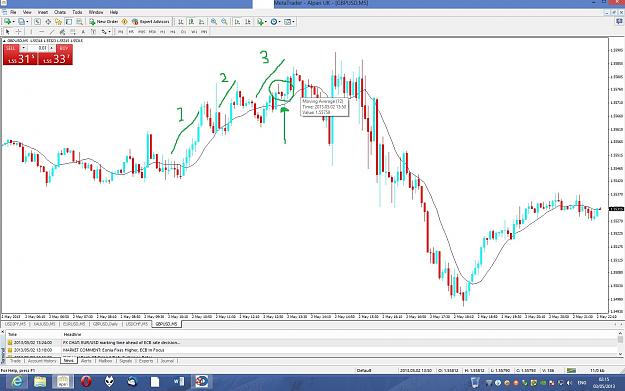Switch timeframe to M30

click(152, 31)
